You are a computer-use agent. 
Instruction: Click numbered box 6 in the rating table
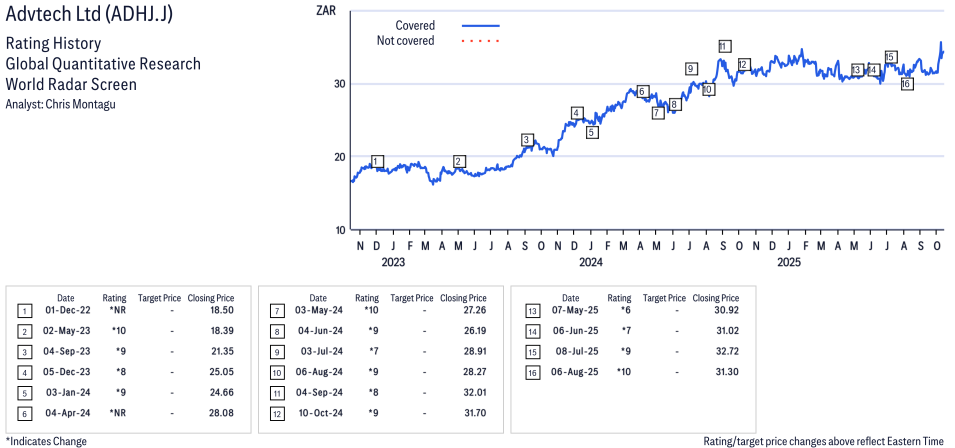tap(23, 412)
